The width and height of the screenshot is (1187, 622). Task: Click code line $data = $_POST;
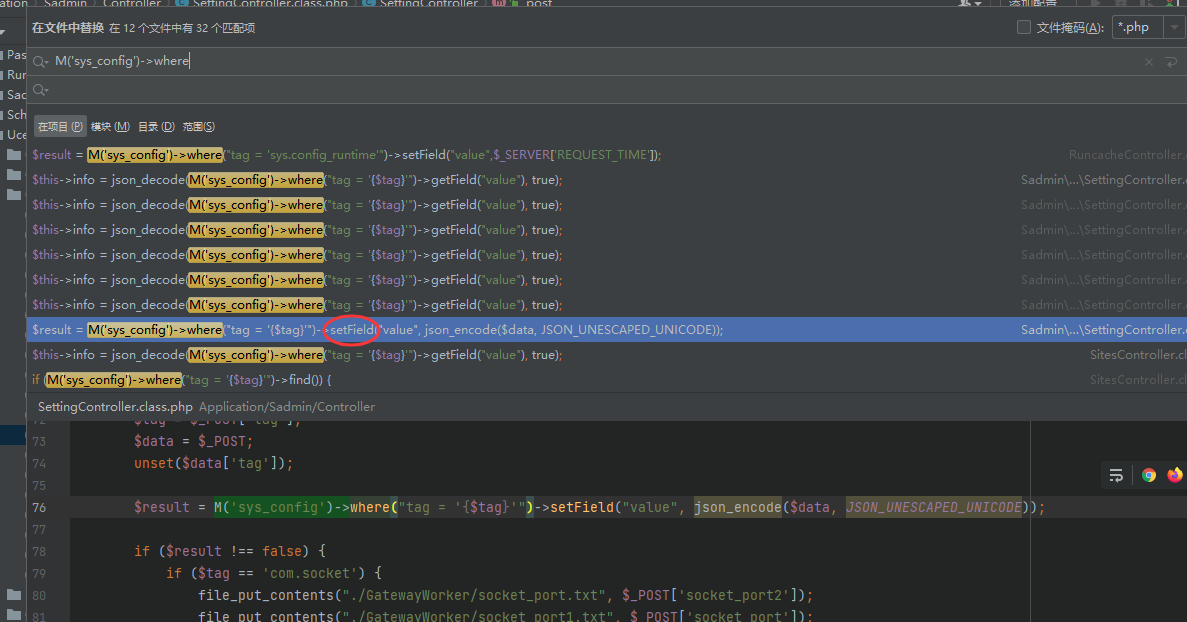pos(193,441)
